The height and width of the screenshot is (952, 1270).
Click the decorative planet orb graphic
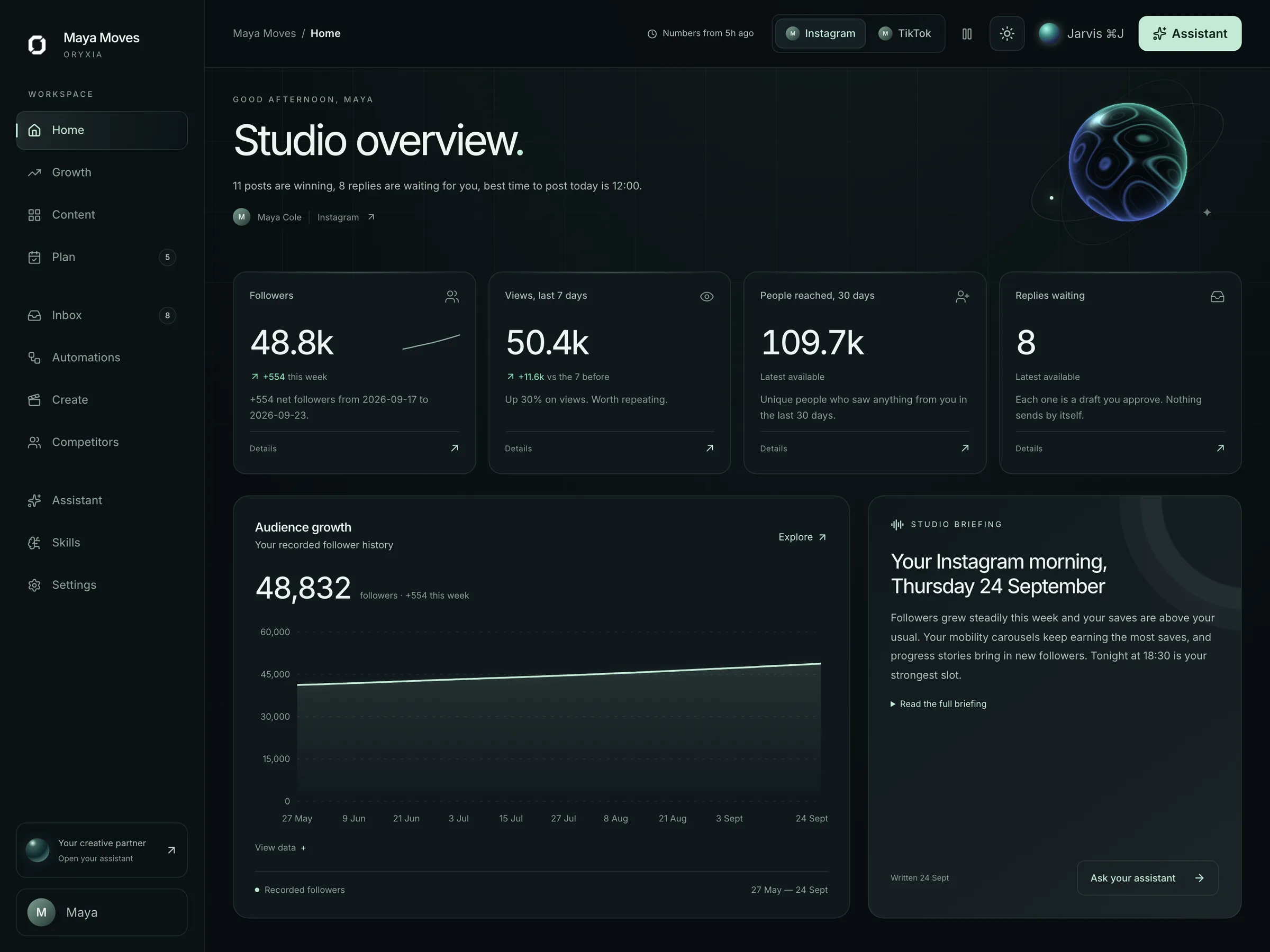(1128, 162)
